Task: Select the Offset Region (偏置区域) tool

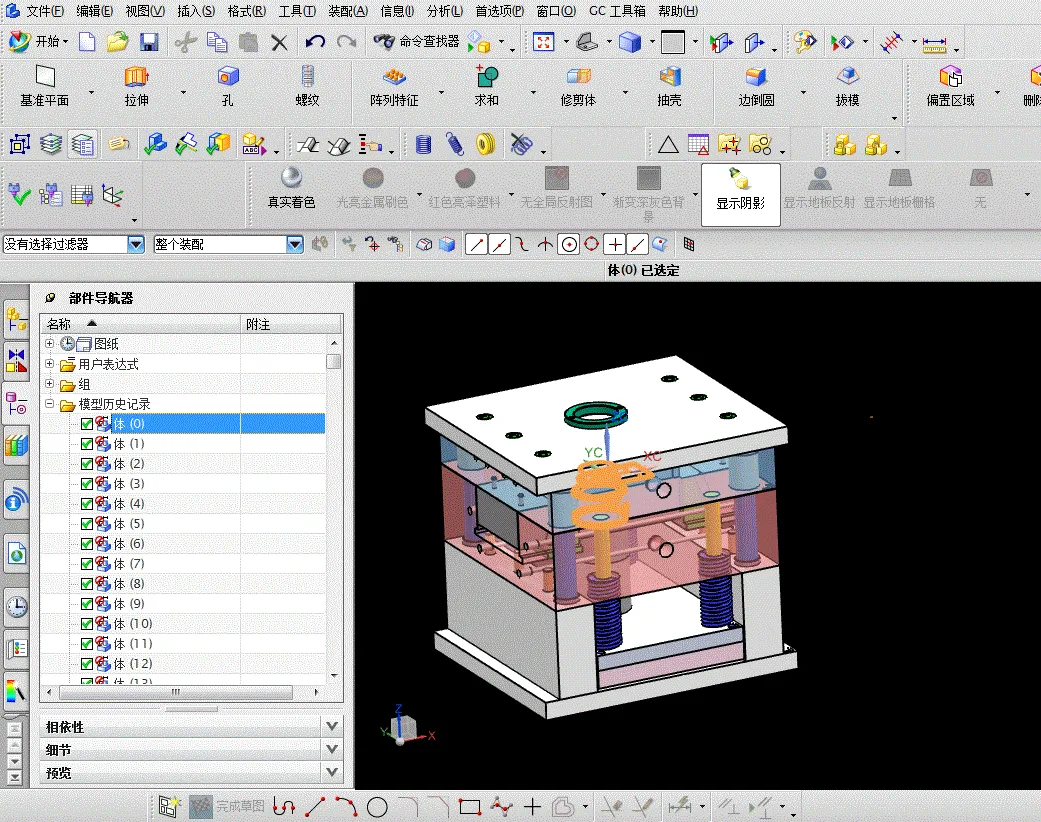Action: coord(951,86)
